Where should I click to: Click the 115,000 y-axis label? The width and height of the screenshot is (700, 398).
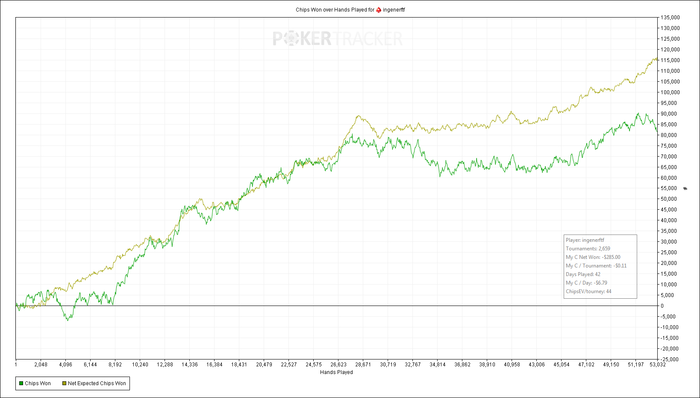click(x=670, y=60)
